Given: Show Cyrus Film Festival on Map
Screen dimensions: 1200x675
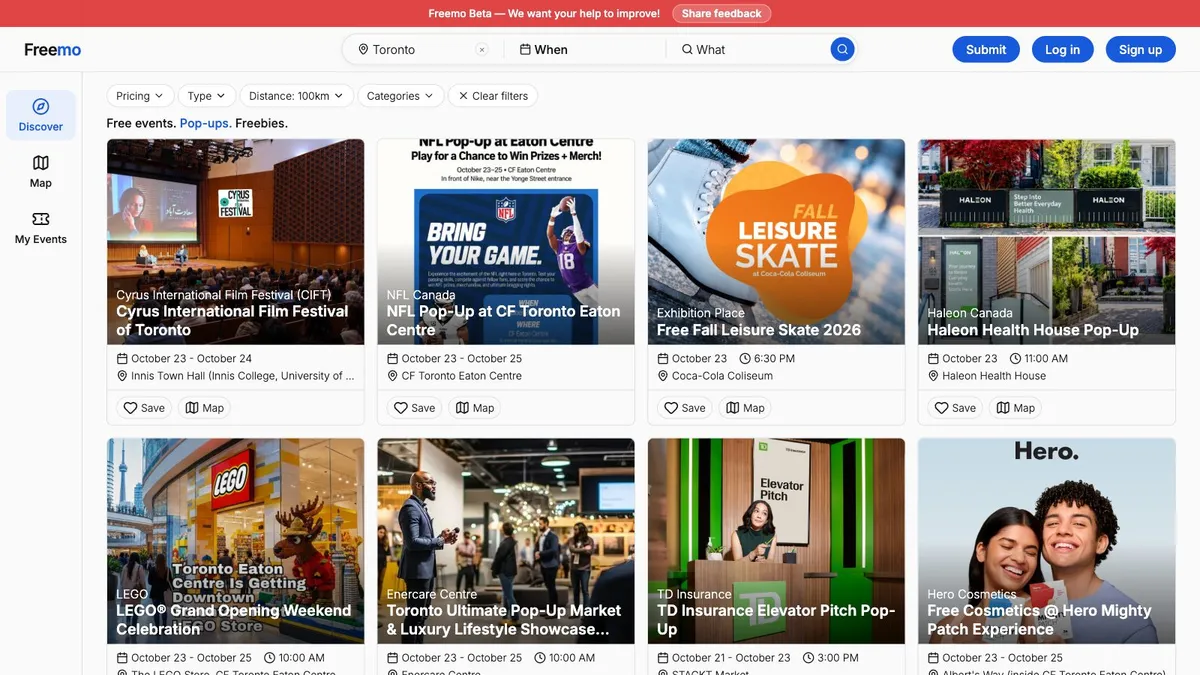Looking at the screenshot, I should tap(205, 408).
